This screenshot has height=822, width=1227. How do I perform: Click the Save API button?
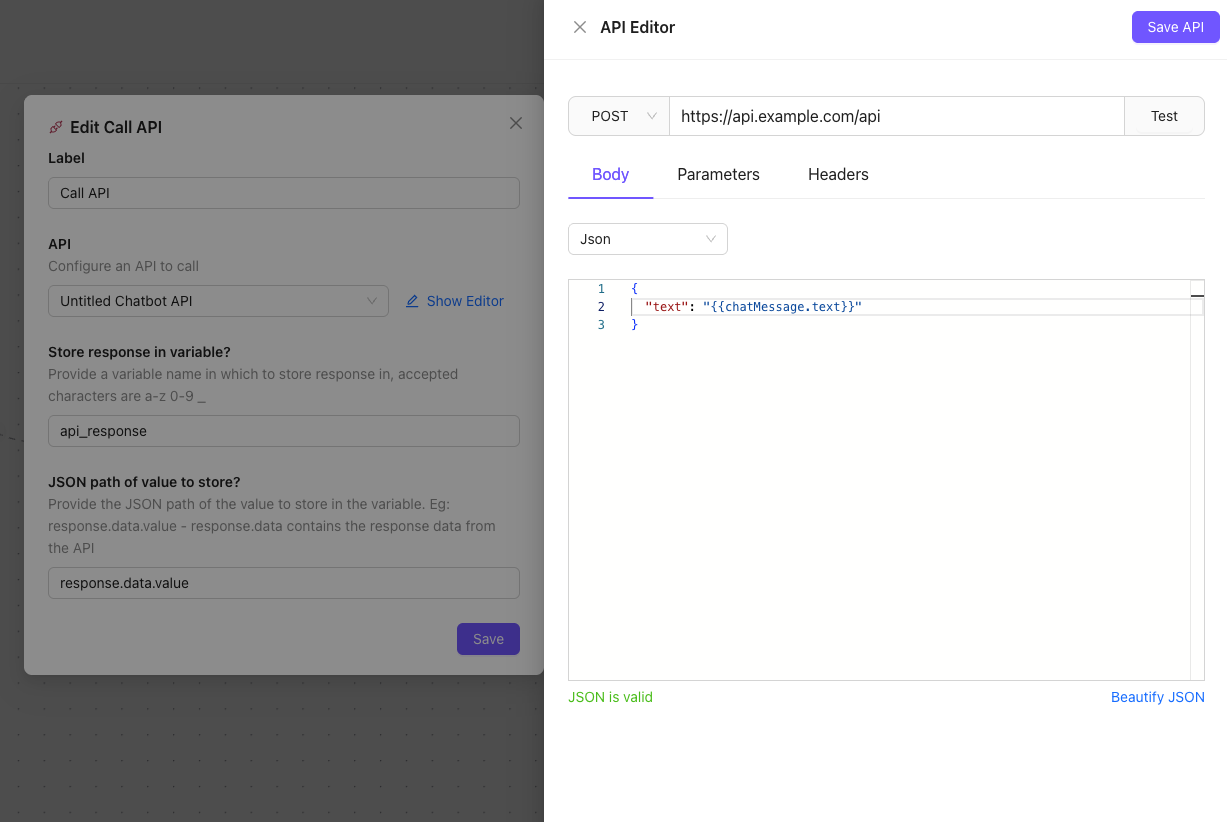click(x=1175, y=27)
